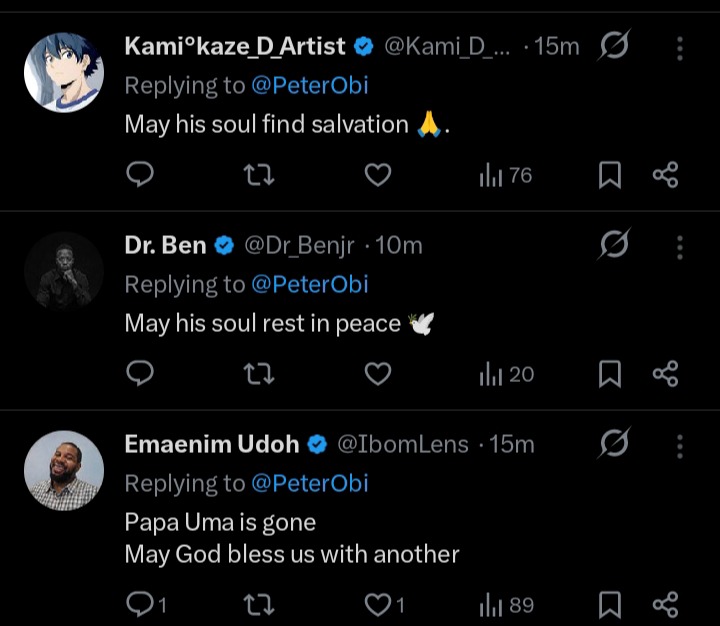The image size is (720, 626).
Task: Retweet Kami°kaze_D_Artist's reply
Action: click(x=260, y=176)
